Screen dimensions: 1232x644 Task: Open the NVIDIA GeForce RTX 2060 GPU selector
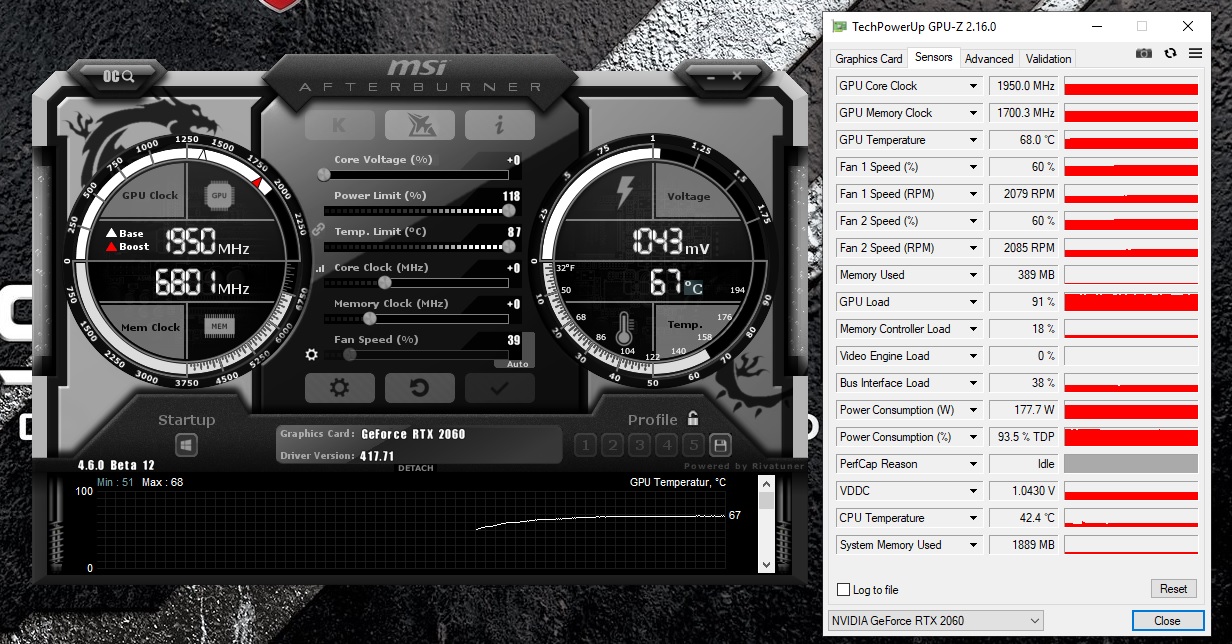coord(935,621)
